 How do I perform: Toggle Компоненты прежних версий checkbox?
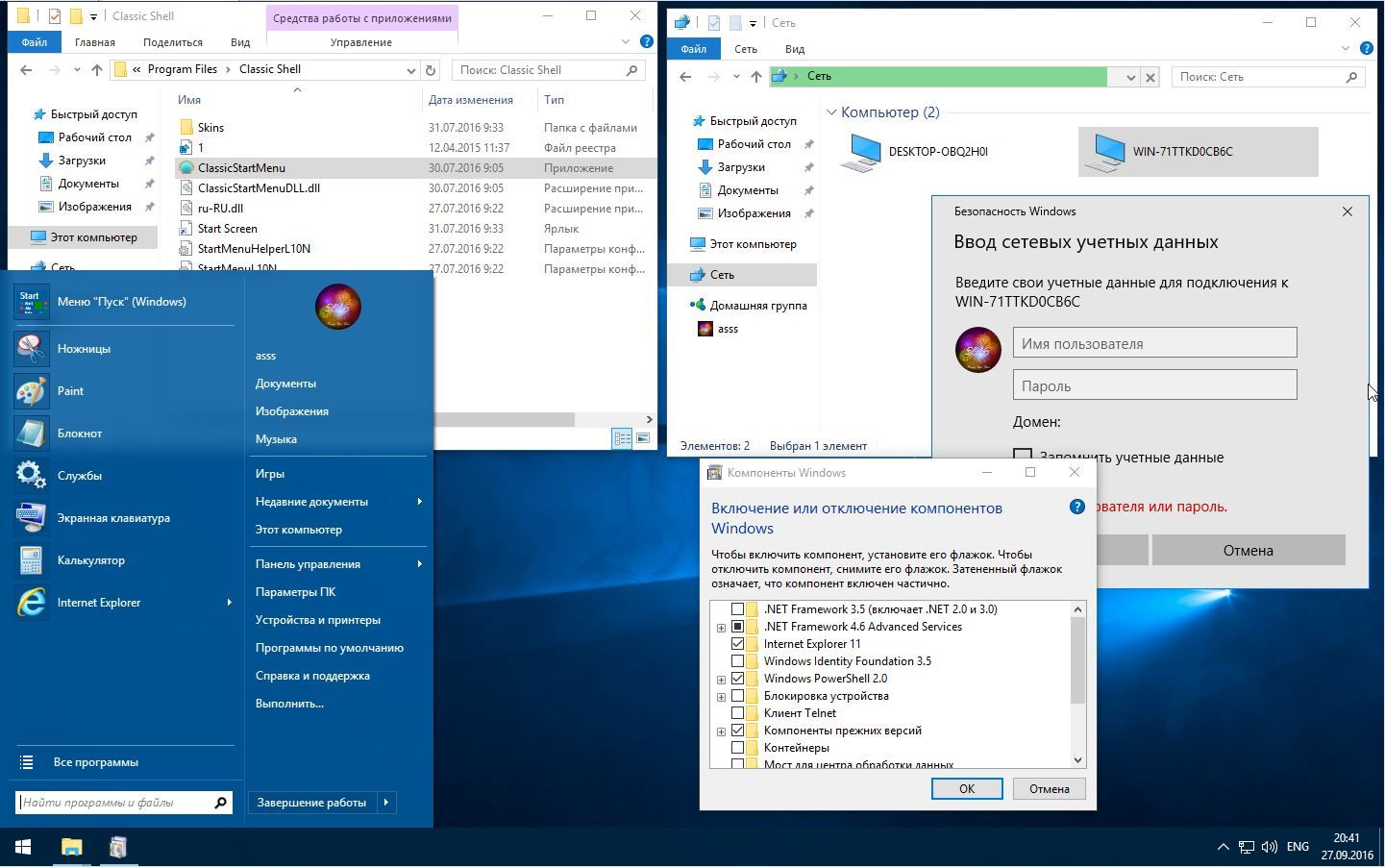[737, 731]
